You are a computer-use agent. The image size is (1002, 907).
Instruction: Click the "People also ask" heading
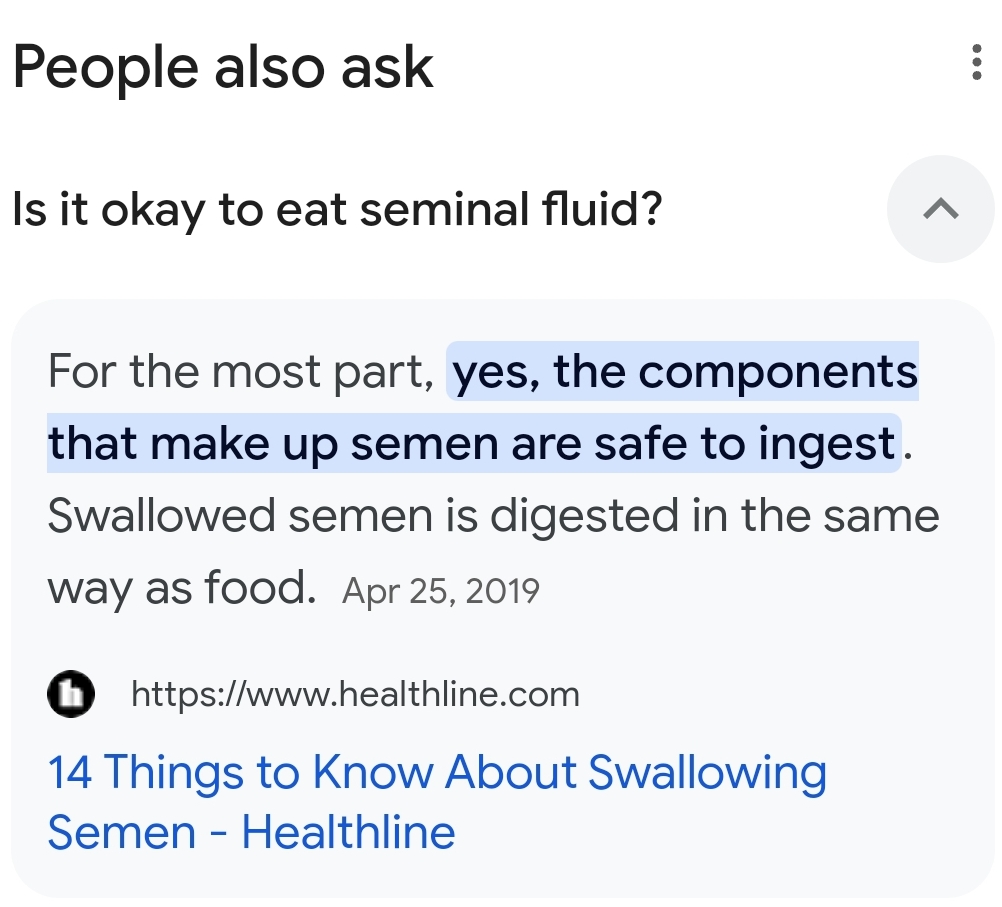coord(223,67)
